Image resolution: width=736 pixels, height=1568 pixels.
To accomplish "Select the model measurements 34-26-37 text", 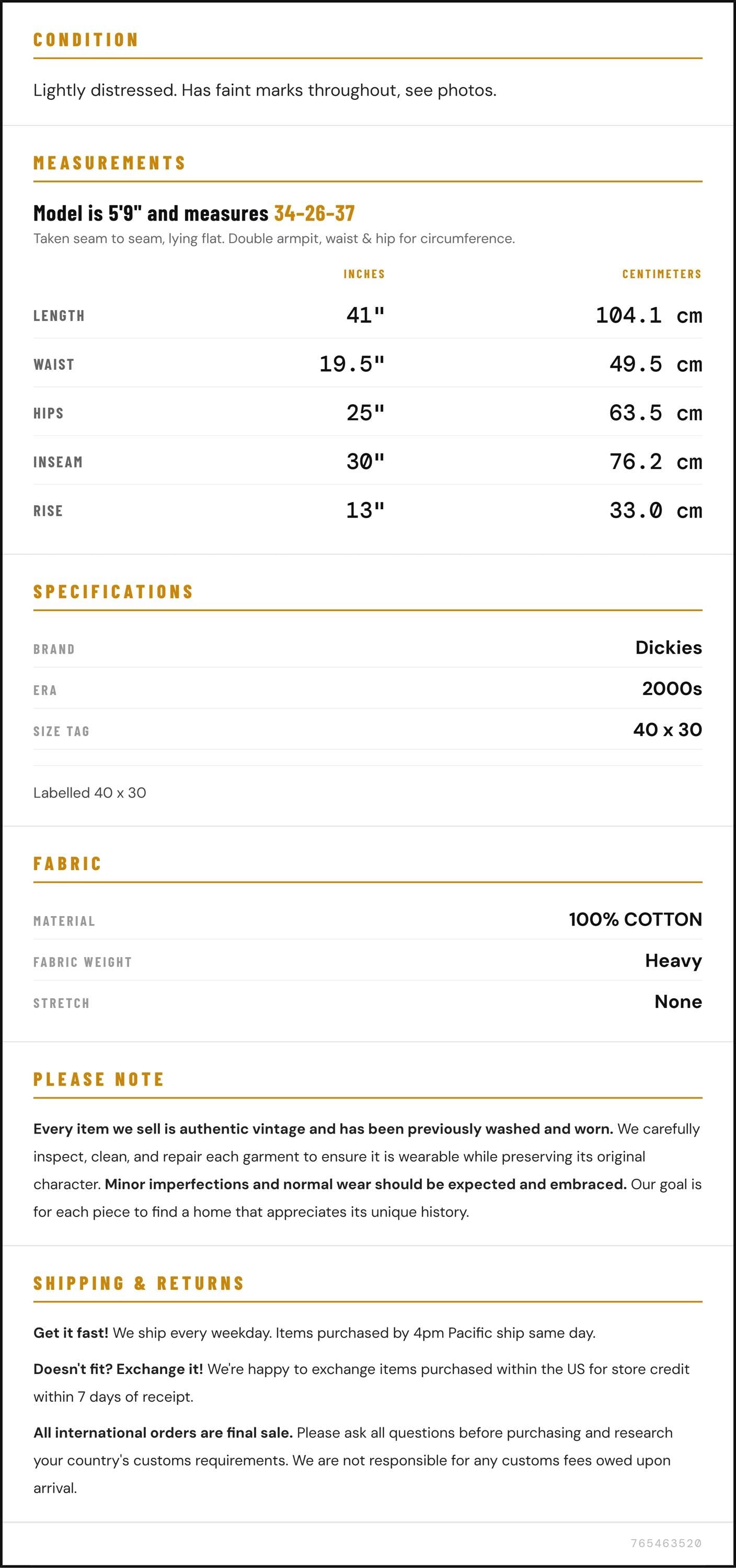I will point(314,213).
